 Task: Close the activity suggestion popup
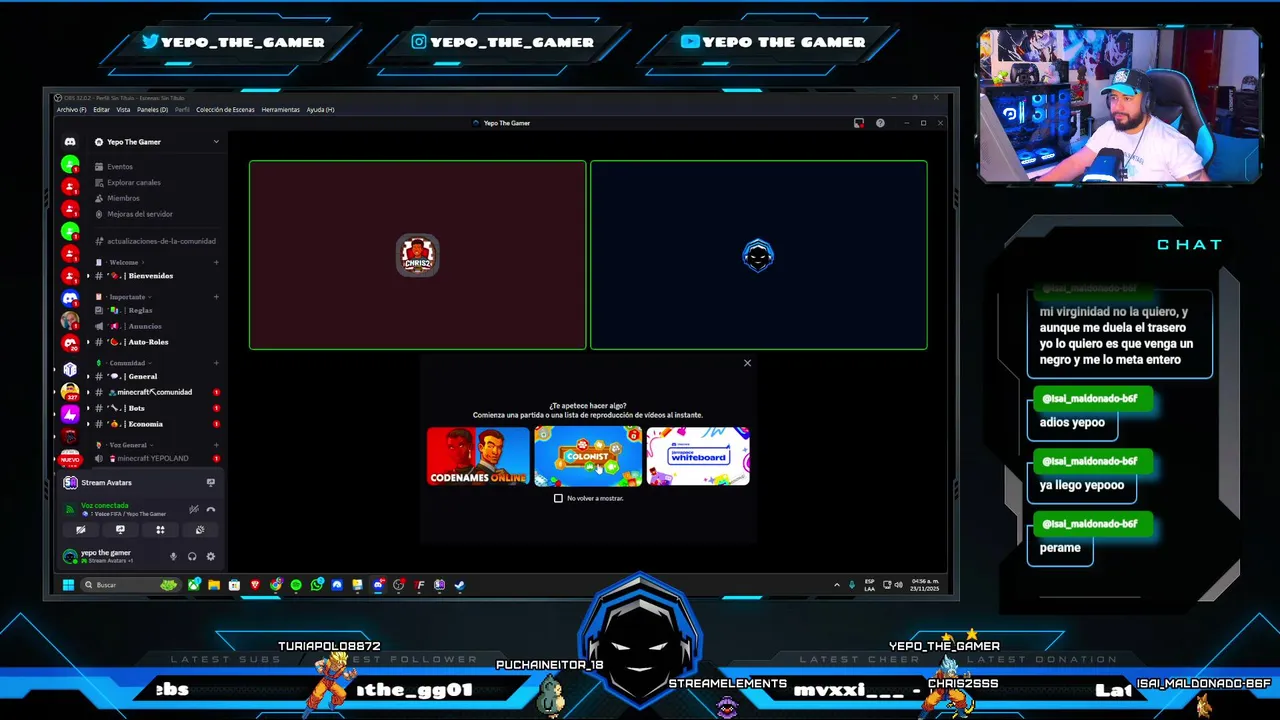(x=747, y=363)
